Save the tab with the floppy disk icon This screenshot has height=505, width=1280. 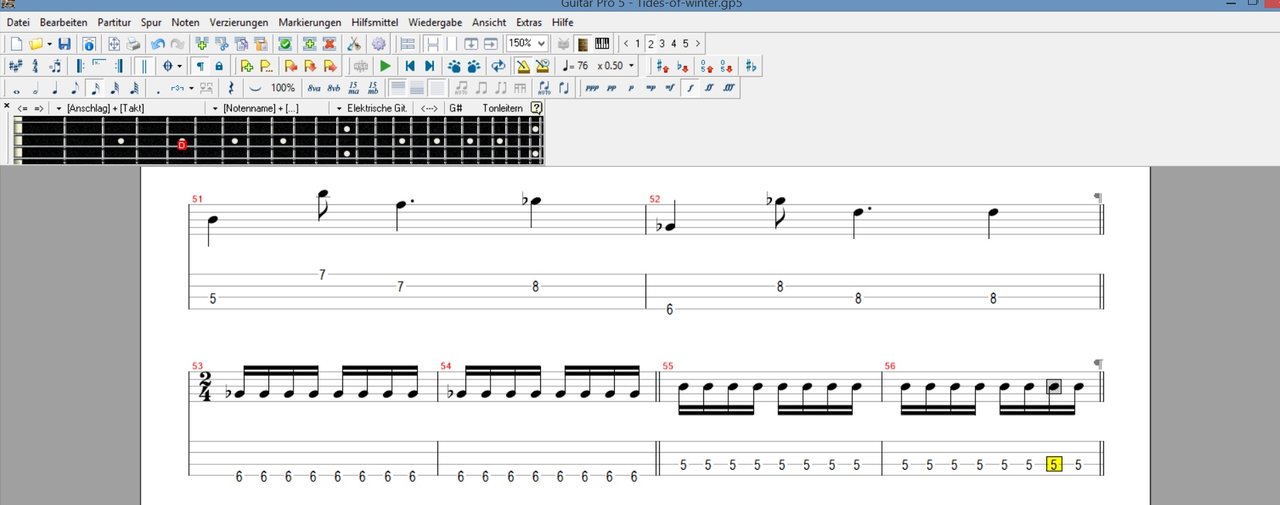click(x=64, y=44)
